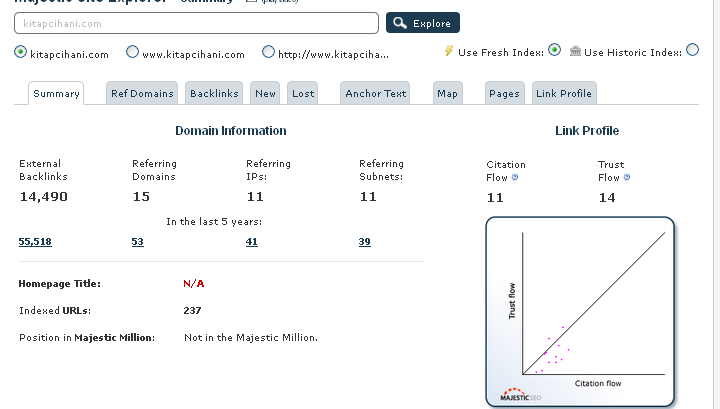Screen dimensions: 720x409
Task: Enable the Use Fresh Index radio
Action: point(555,50)
